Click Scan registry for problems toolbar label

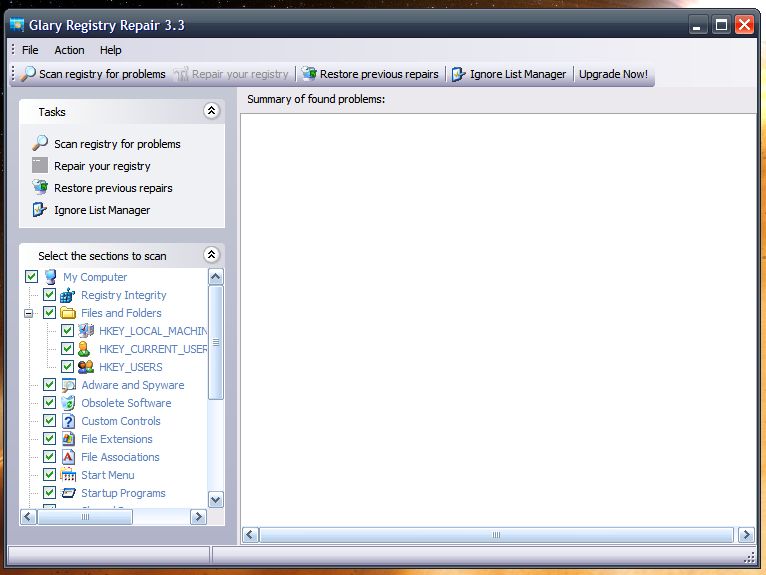[102, 74]
